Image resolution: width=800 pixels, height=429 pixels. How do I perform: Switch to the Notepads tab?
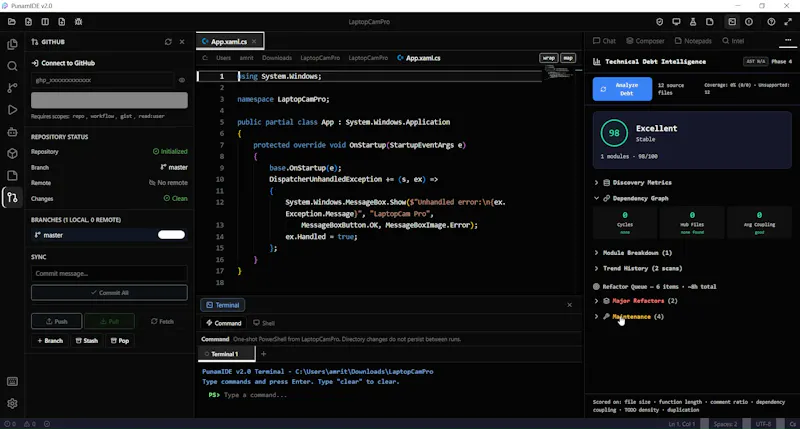click(693, 41)
